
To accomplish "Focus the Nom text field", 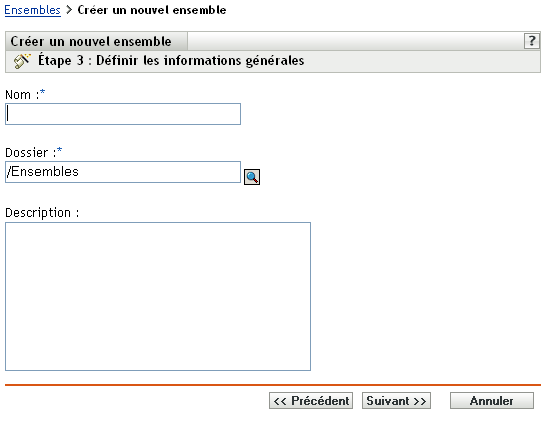I will pyautogui.click(x=123, y=114).
